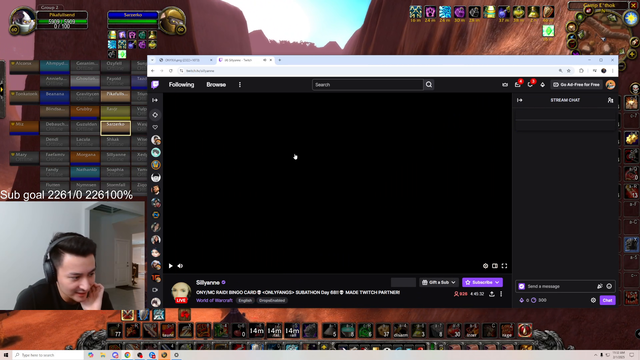640x360 pixels.
Task: Click the Sillyanne channel name
Action: (x=208, y=282)
